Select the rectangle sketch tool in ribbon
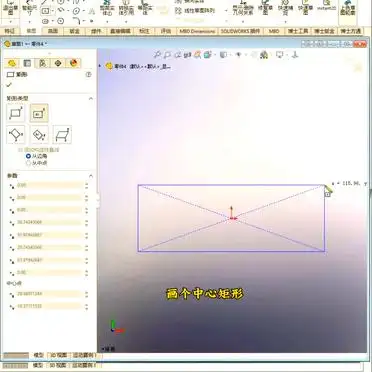The height and width of the screenshot is (372, 372). 46,11
